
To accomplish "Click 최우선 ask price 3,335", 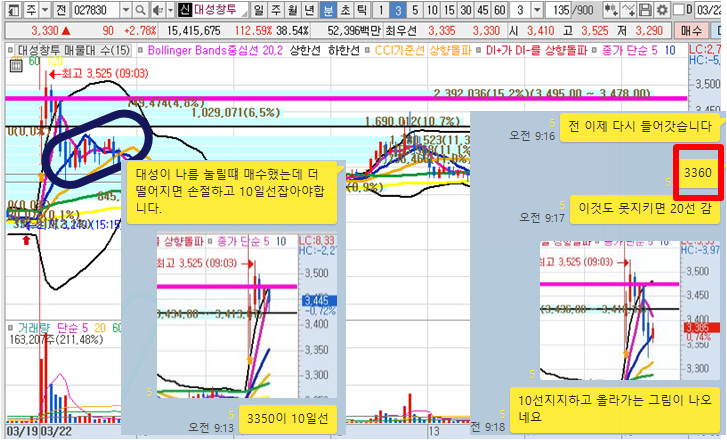I will click(x=441, y=31).
